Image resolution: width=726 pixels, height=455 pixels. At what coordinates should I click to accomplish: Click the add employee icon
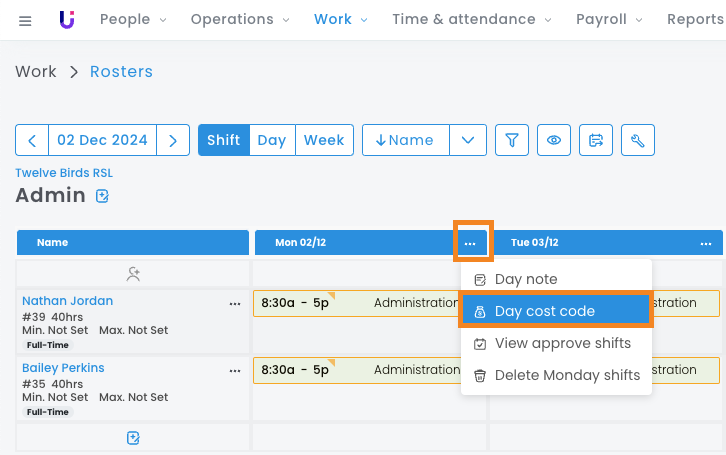(x=133, y=273)
